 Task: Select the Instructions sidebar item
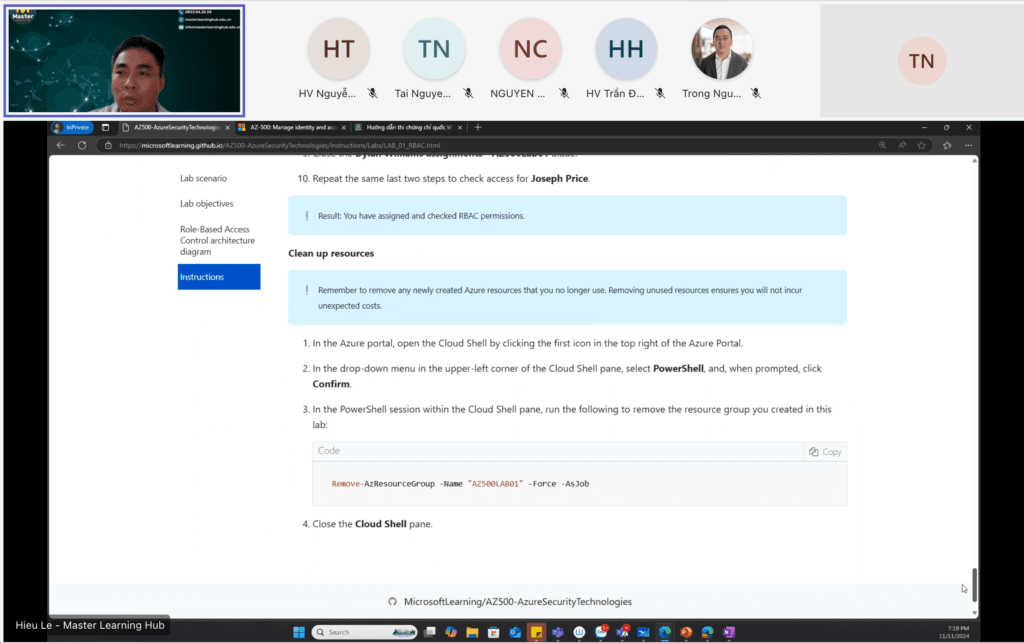tap(219, 277)
